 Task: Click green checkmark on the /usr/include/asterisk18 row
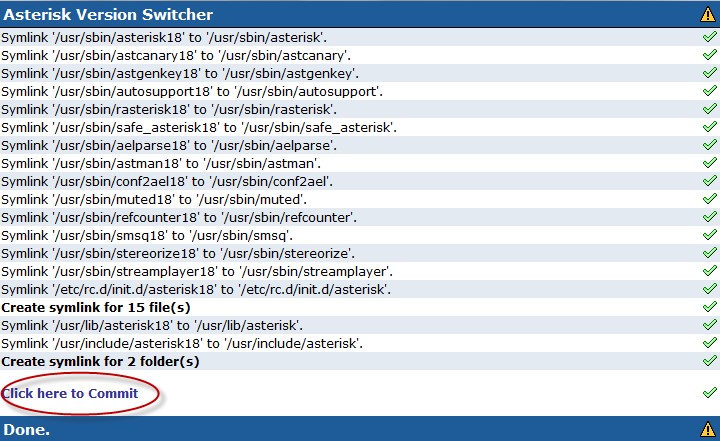(710, 343)
